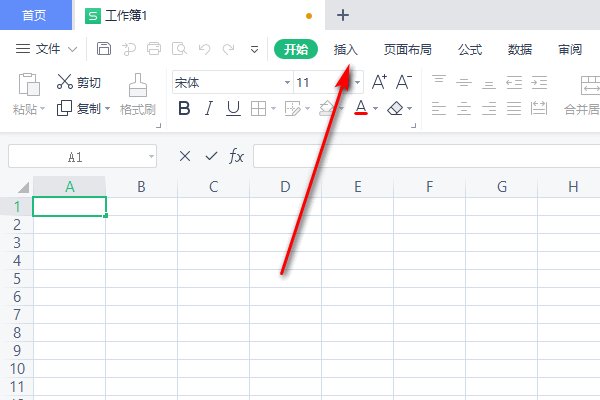
Task: Switch to the Insert (插入) ribbon tab
Action: 345,49
